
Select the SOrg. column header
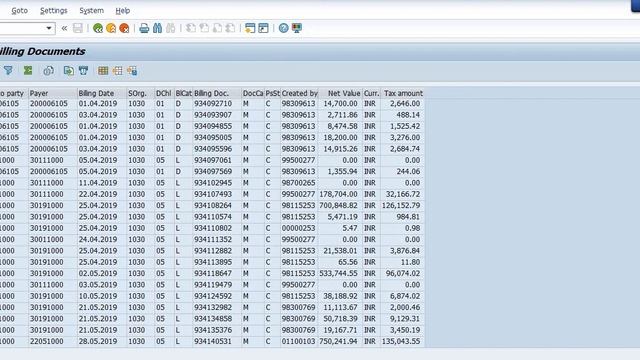pos(140,93)
